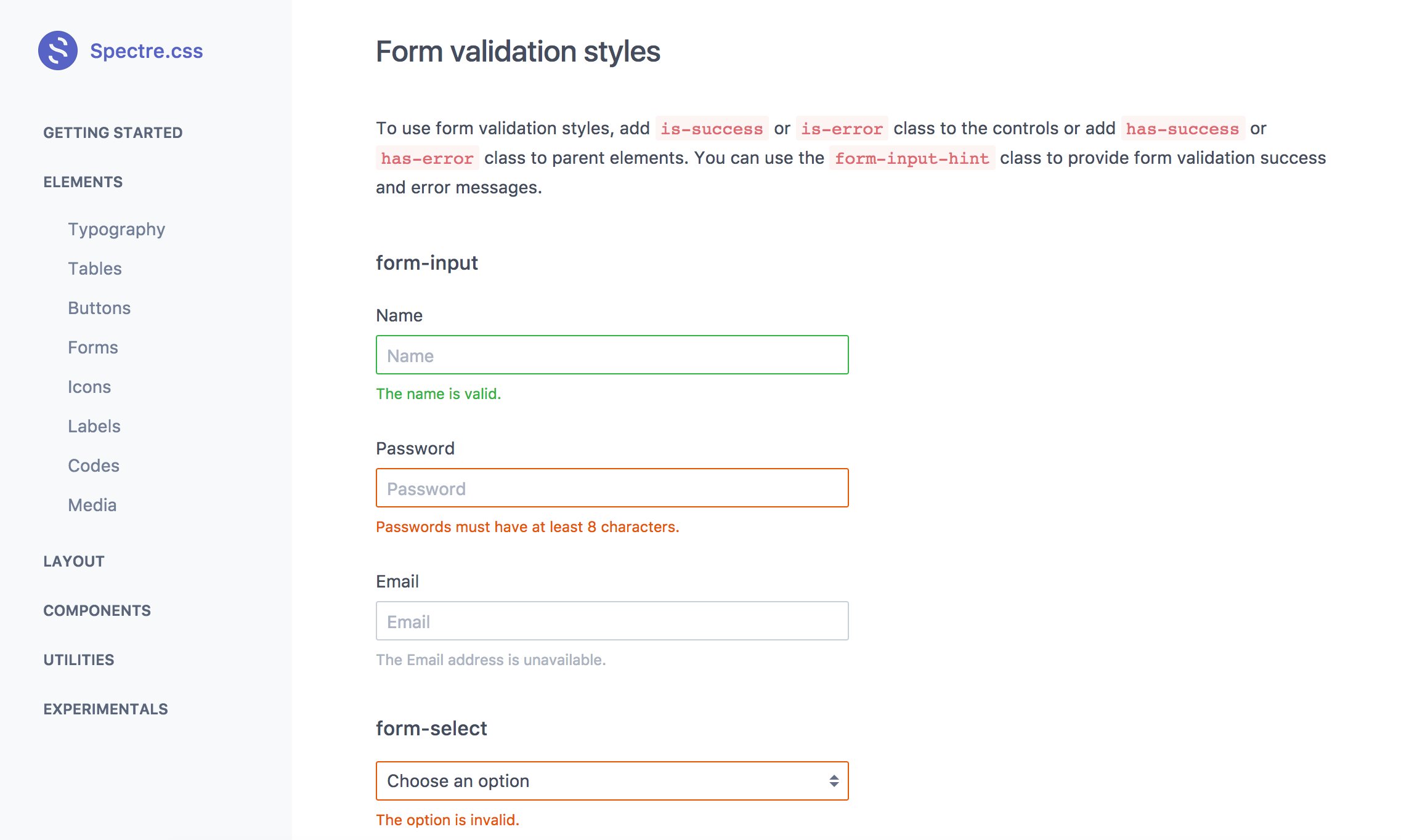Open the Icons sidebar entry
The image size is (1401, 840).
[x=89, y=387]
